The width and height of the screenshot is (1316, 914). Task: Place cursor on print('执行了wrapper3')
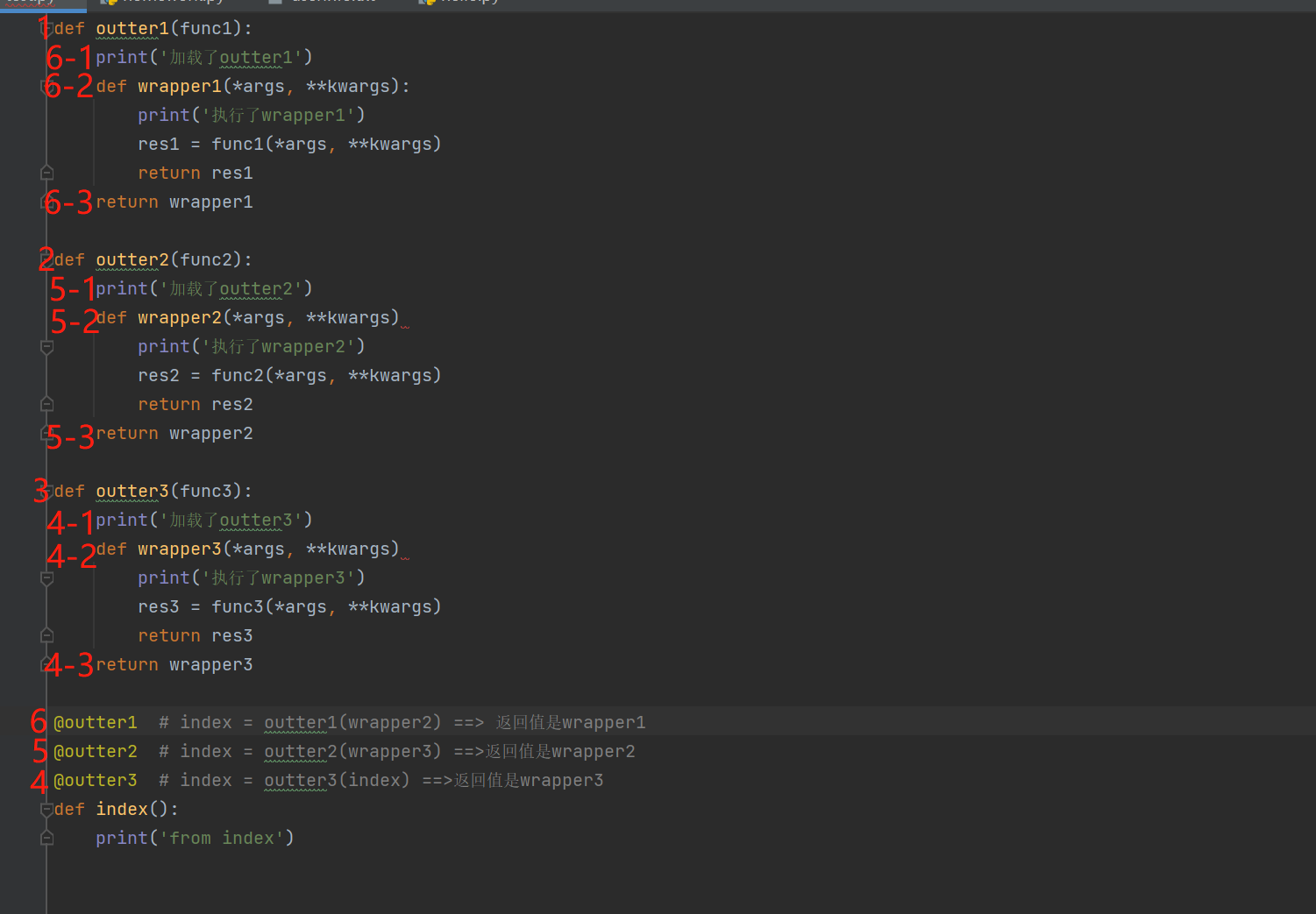pos(252,578)
